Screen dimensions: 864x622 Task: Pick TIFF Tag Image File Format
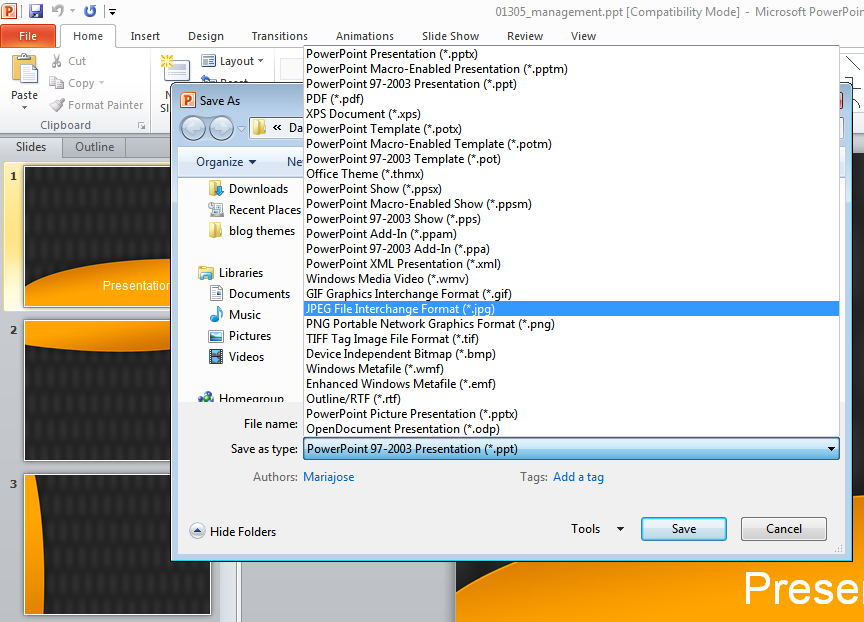coord(571,339)
